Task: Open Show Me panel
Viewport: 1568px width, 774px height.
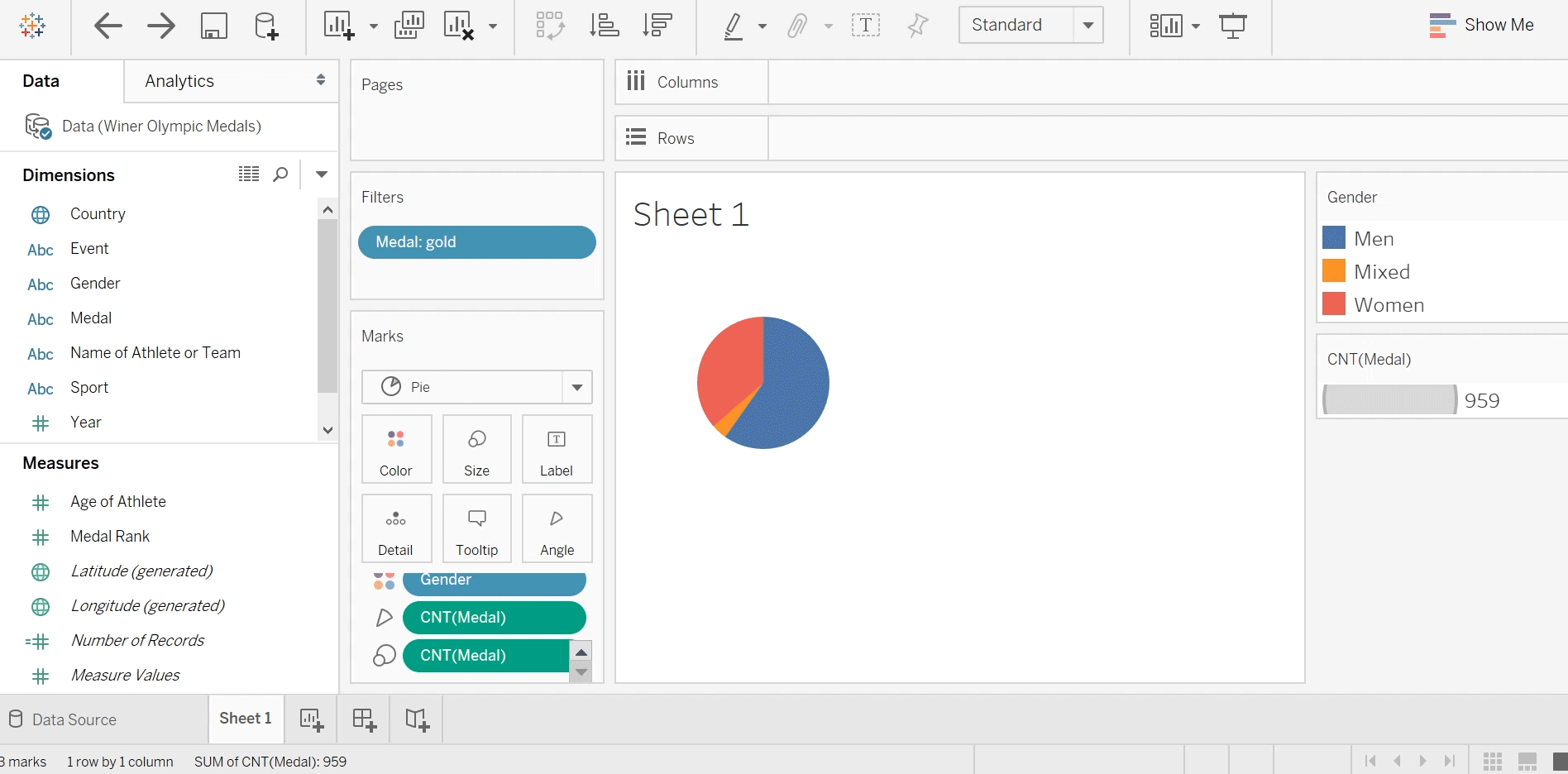Action: pos(1481,26)
